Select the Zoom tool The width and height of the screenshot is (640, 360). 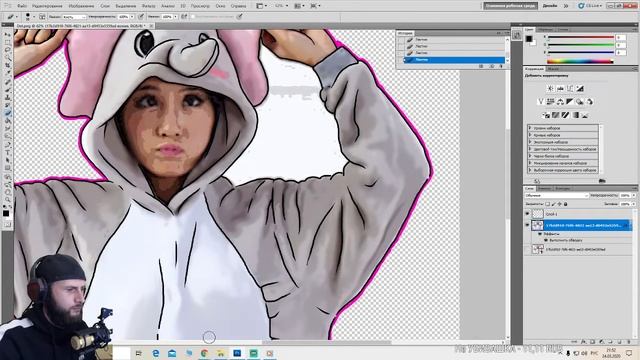tap(8, 200)
